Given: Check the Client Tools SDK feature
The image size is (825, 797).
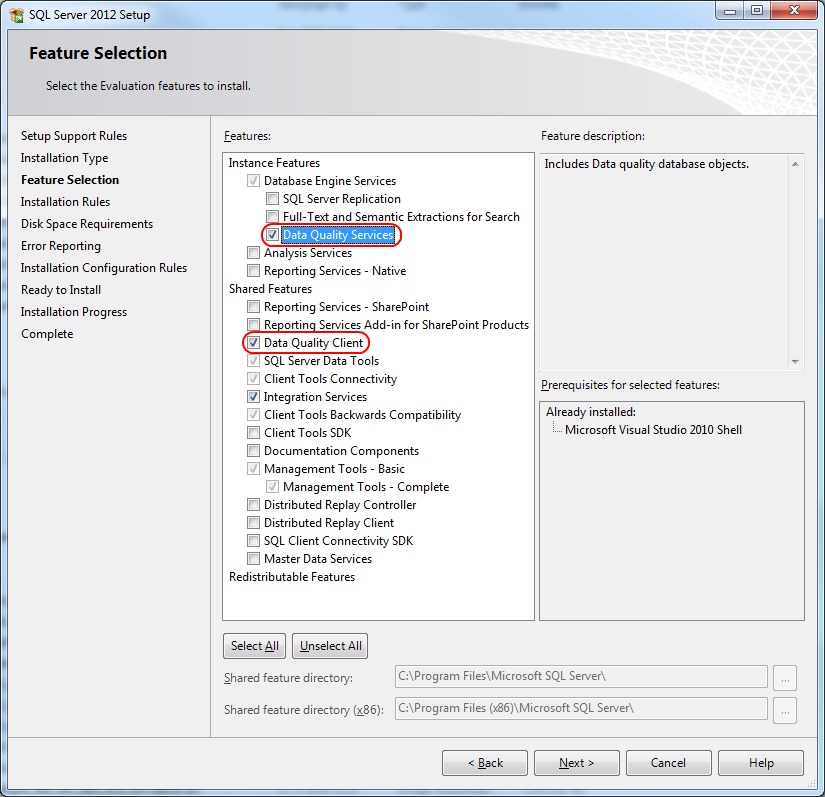Looking at the screenshot, I should [x=253, y=433].
